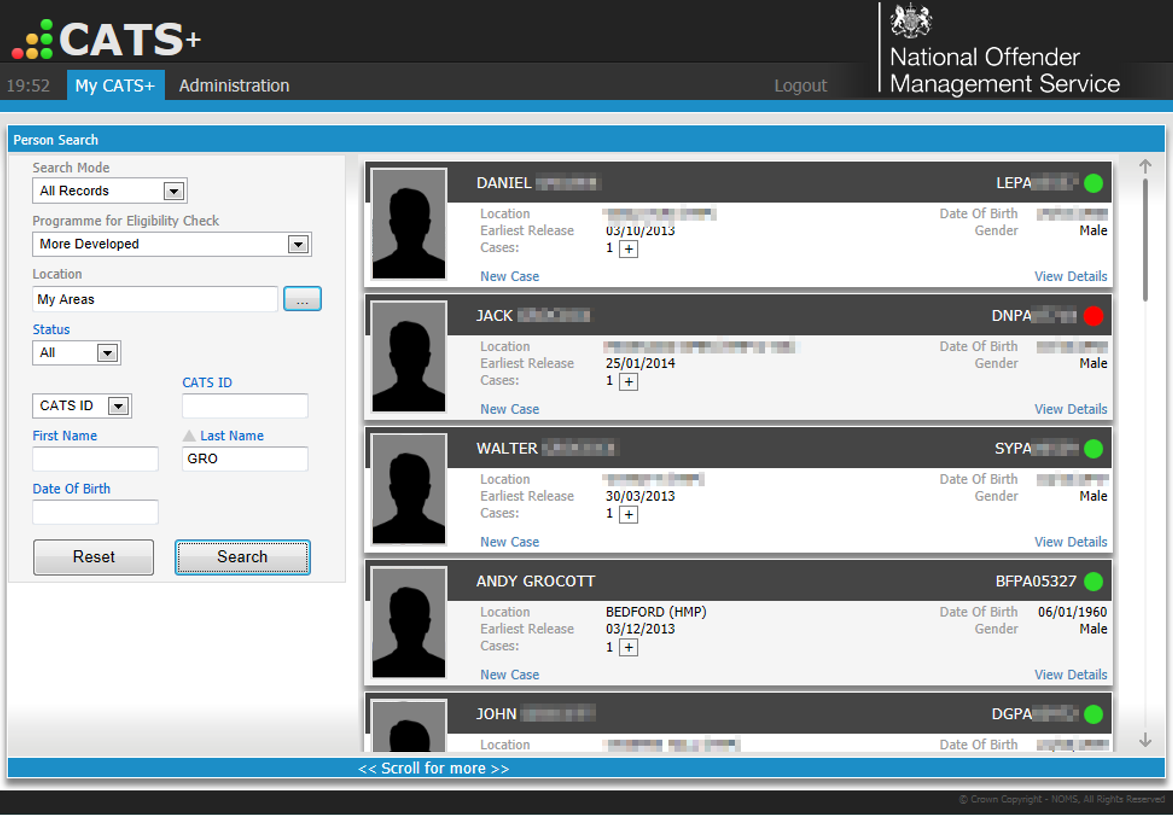The image size is (1173, 815).
Task: View Details for Daniel's record
Action: pyautogui.click(x=1071, y=276)
